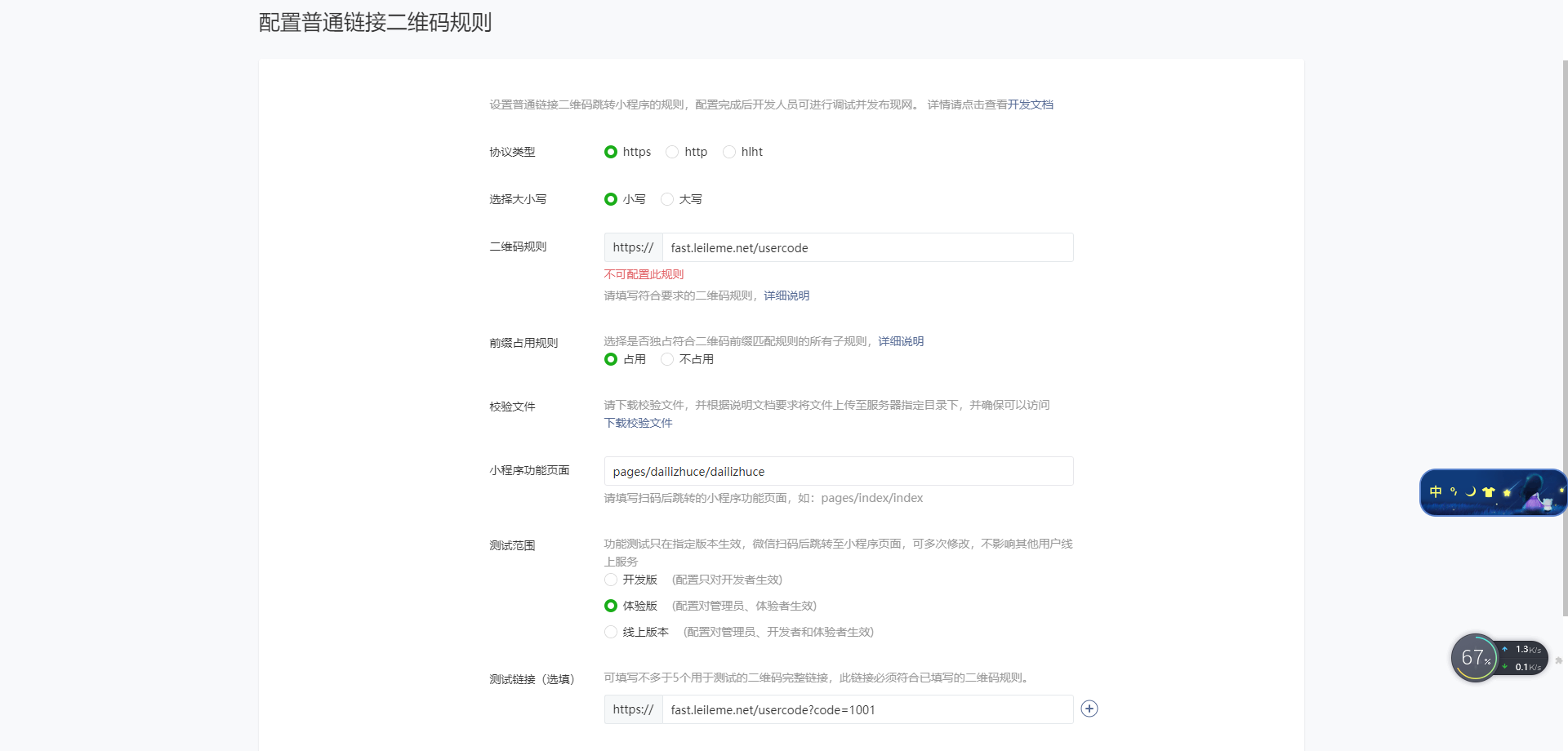The height and width of the screenshot is (751, 1568).
Task: Click the 小程序功能页面 label
Action: (x=529, y=470)
